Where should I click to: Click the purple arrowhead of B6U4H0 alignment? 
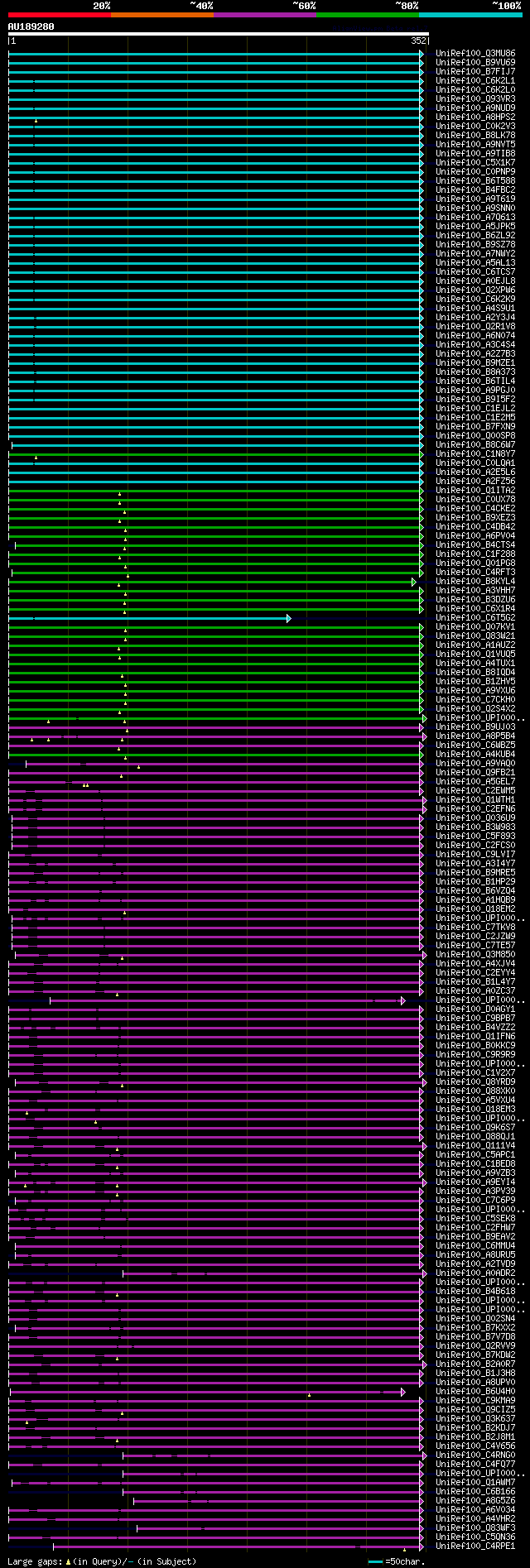[x=403, y=1392]
